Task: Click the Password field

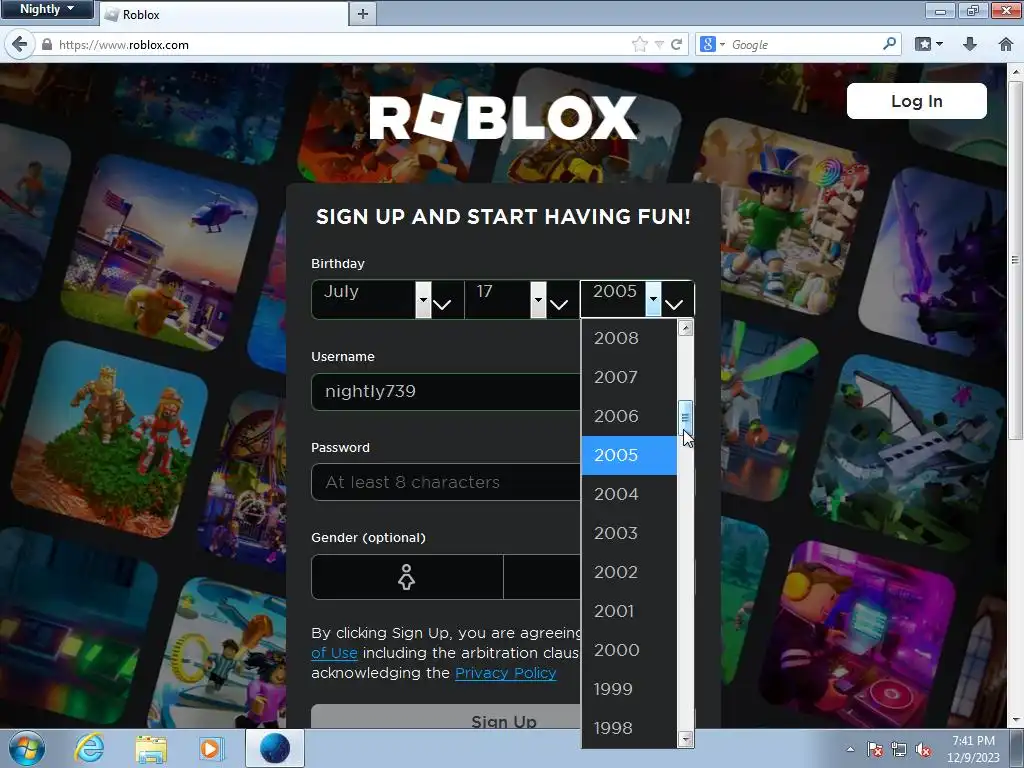Action: click(446, 482)
